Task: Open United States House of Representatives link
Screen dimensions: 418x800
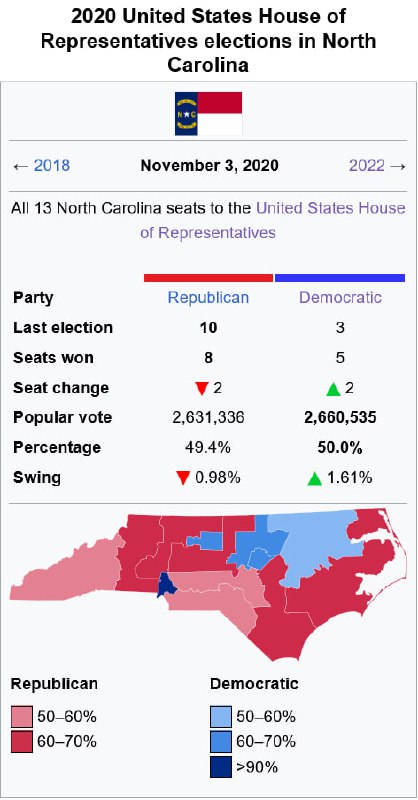Action: pos(273,220)
